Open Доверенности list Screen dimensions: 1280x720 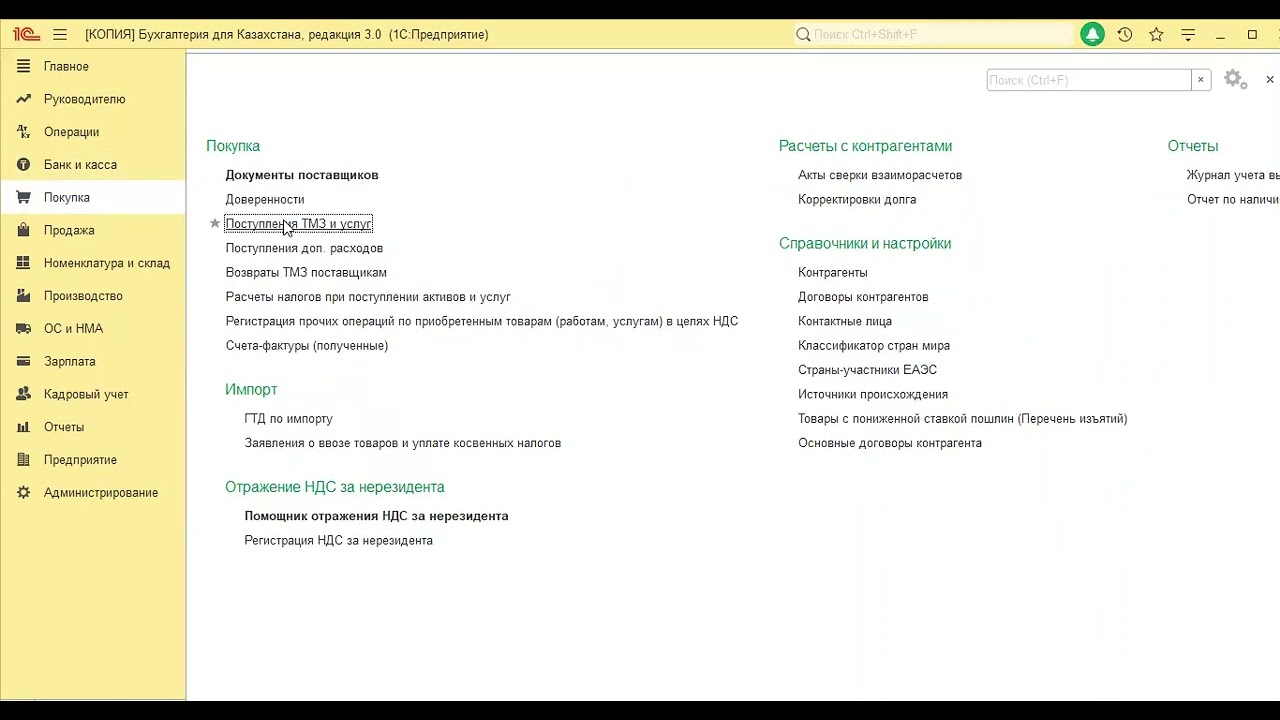(x=265, y=199)
